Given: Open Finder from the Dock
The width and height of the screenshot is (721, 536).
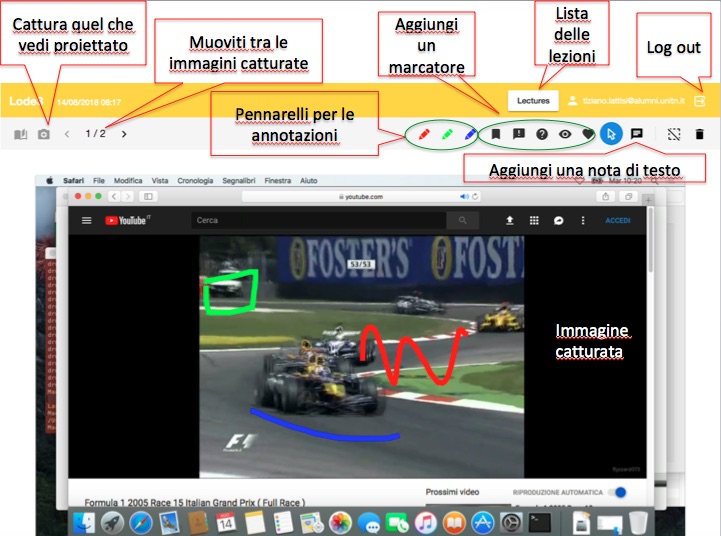Looking at the screenshot, I should pos(84,523).
